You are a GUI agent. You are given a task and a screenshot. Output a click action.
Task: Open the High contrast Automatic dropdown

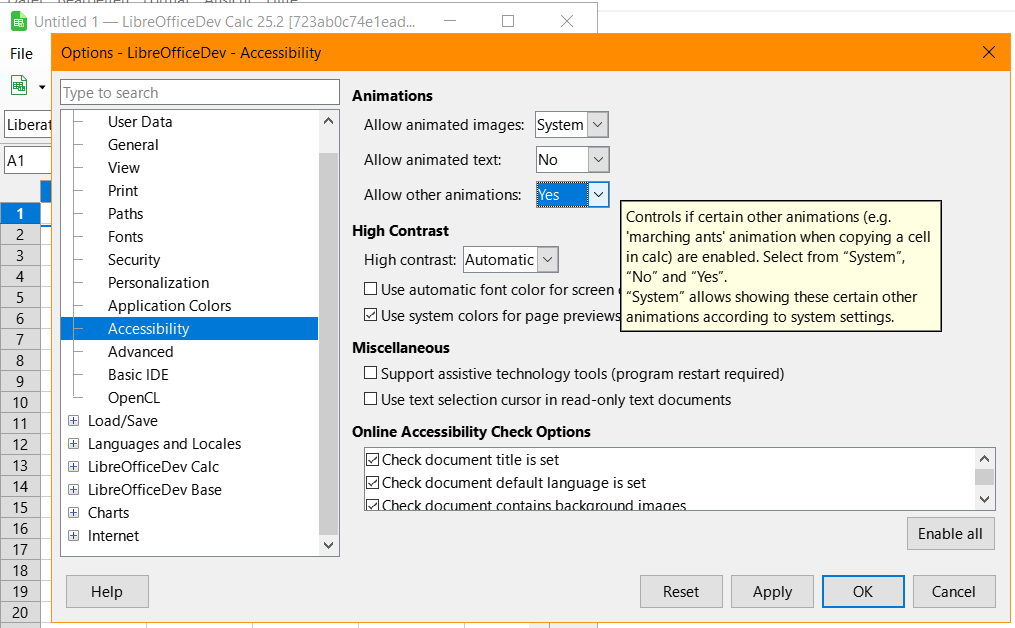pos(511,260)
